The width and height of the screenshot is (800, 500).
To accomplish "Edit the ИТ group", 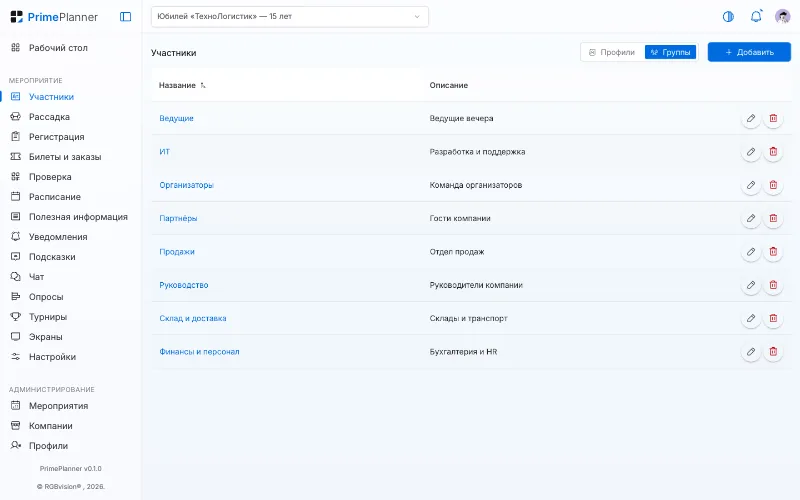I will click(751, 152).
